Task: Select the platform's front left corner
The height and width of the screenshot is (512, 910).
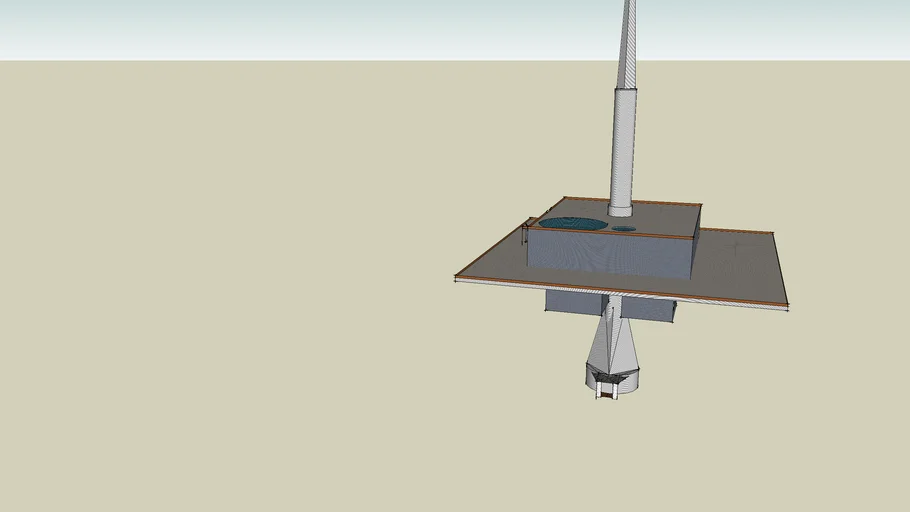Action: pyautogui.click(x=457, y=277)
